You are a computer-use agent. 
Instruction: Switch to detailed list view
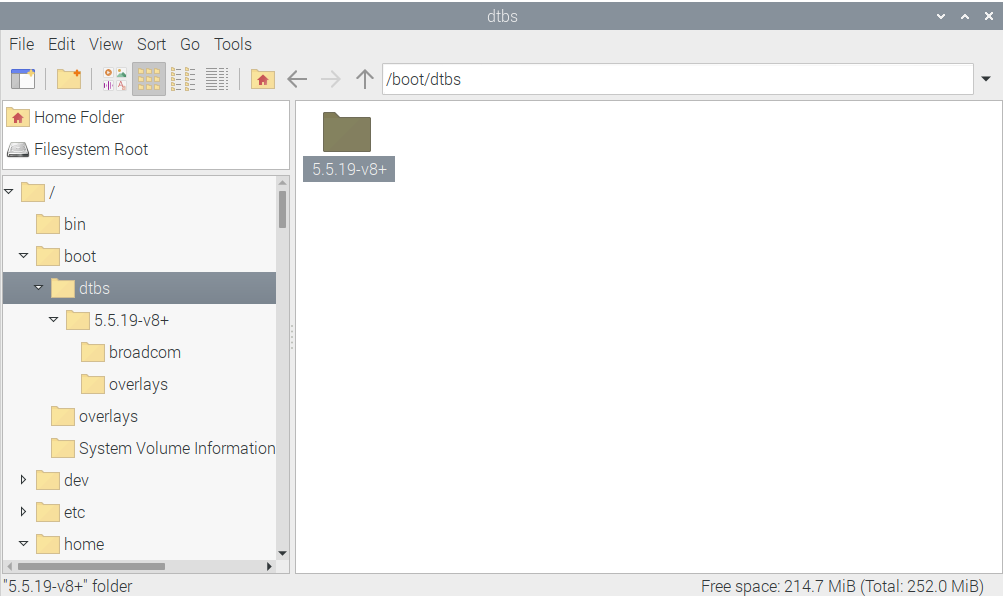click(x=217, y=79)
